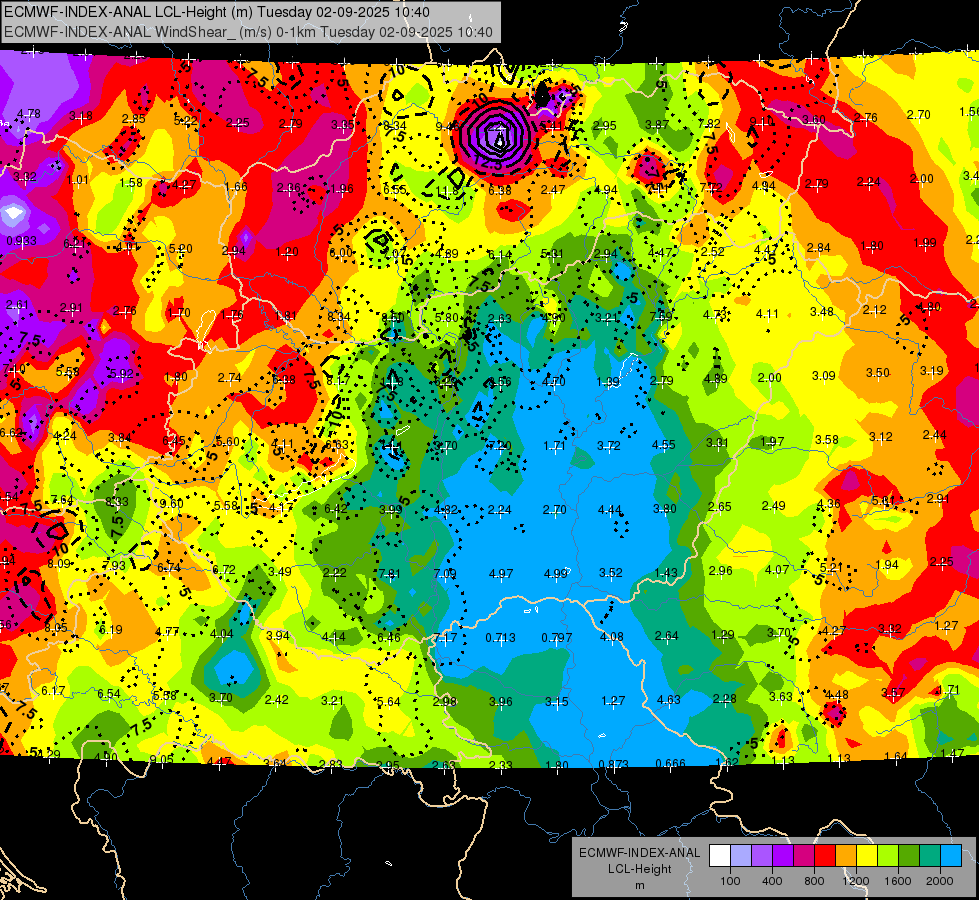The width and height of the screenshot is (979, 900).
Task: Click the lime yellow-green legend swatch
Action: pos(887,856)
